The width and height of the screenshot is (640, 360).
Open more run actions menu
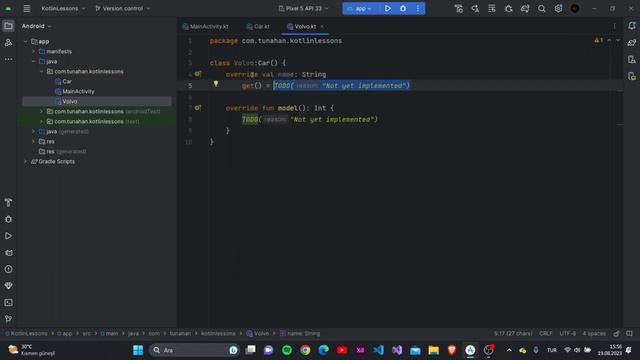[x=418, y=9]
